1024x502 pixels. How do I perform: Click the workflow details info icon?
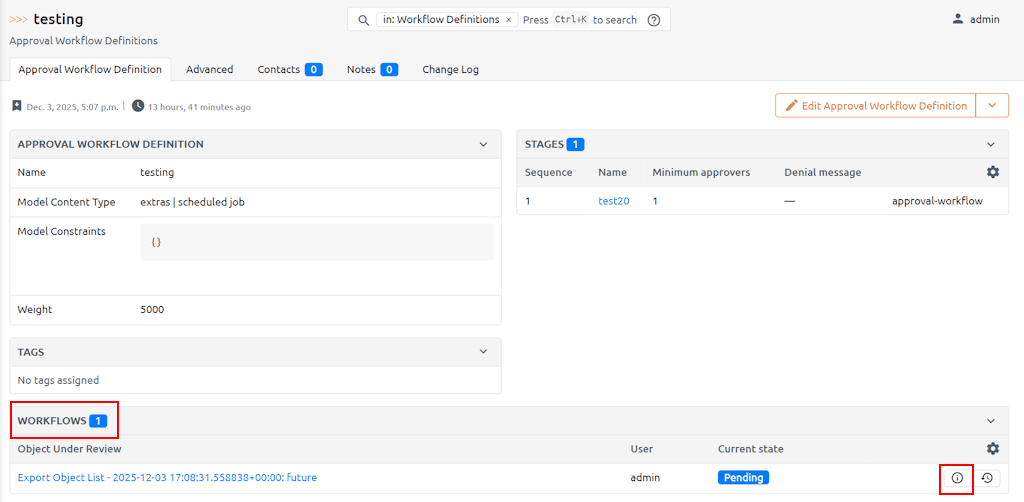tap(957, 478)
